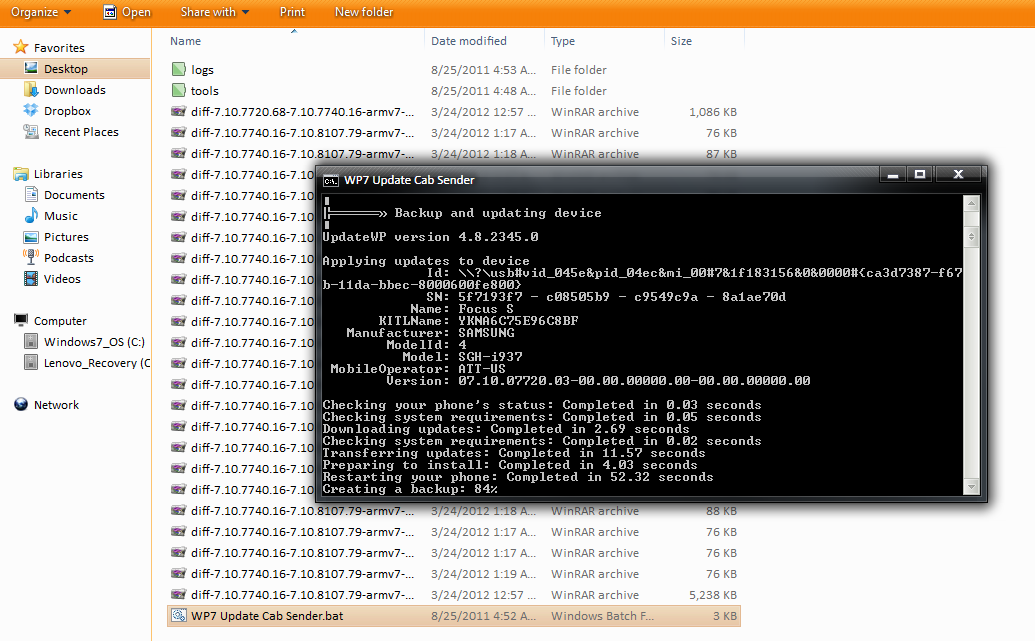Open the Windows7_OS (C:) drive icon
The width and height of the screenshot is (1035, 641).
coord(31,342)
